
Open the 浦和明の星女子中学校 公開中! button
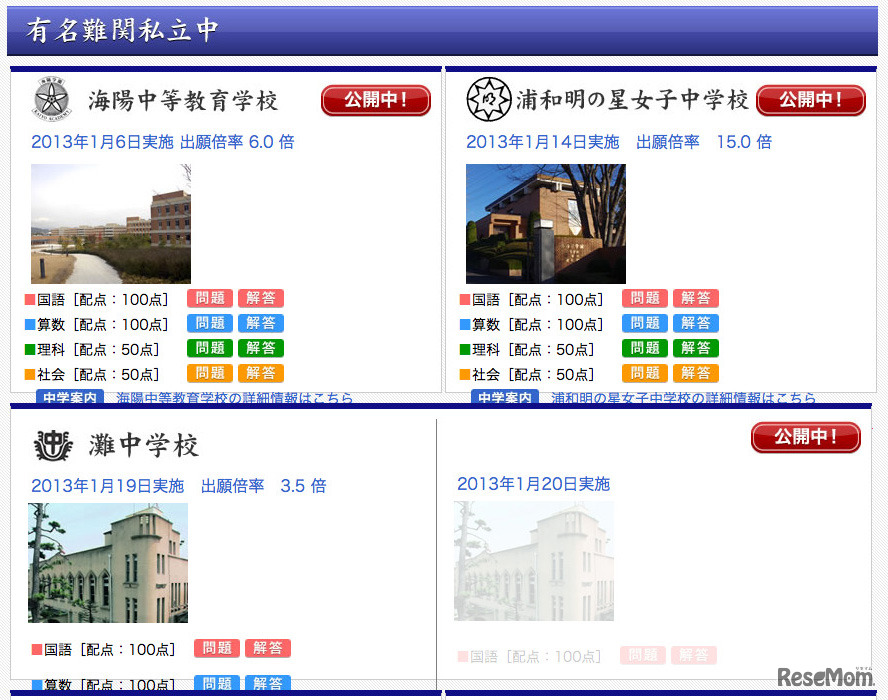pyautogui.click(x=811, y=100)
